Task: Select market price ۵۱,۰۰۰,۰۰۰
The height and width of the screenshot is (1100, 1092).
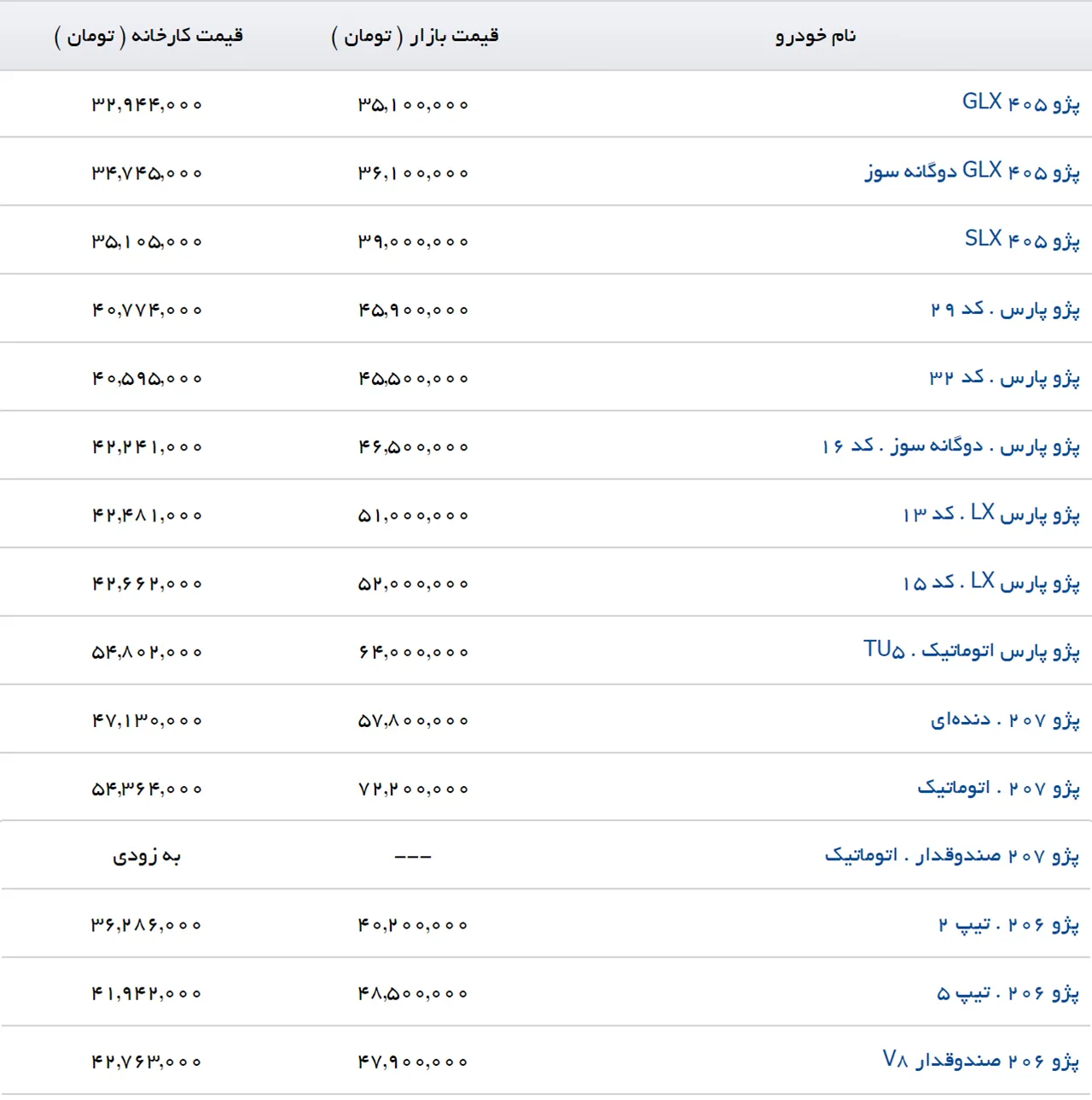Action: [414, 515]
